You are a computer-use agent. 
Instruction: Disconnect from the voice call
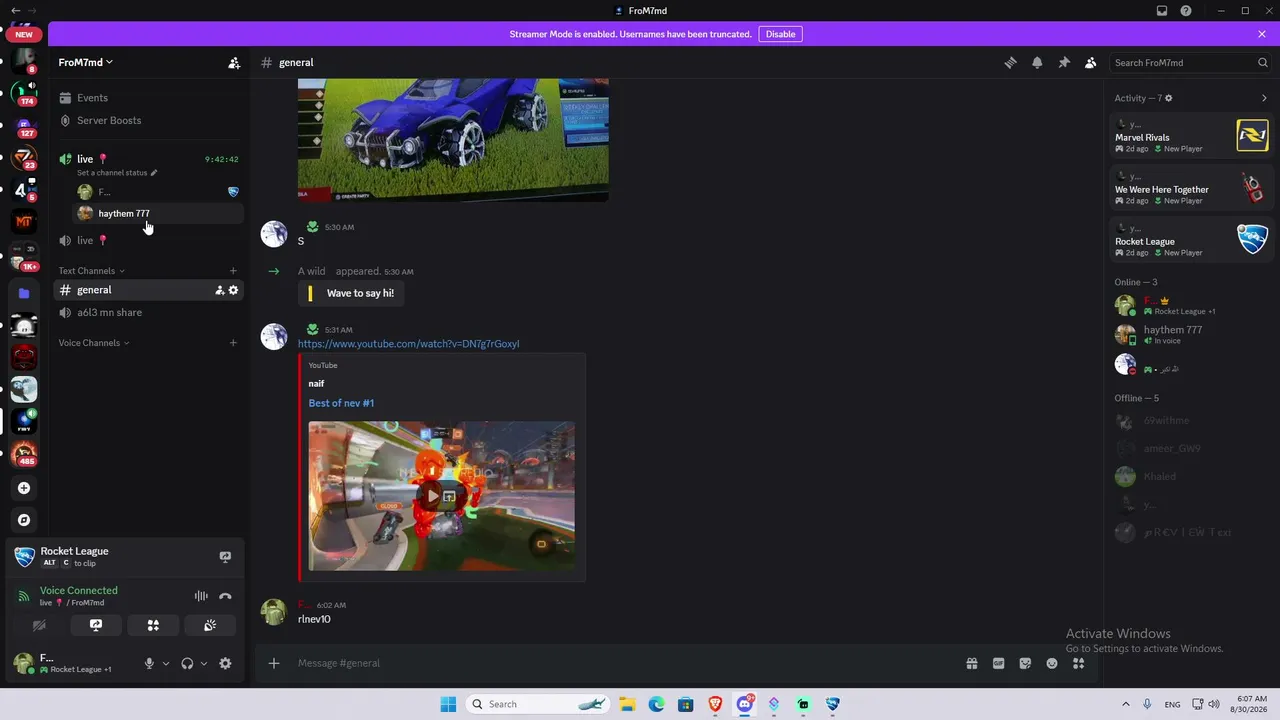click(x=225, y=596)
